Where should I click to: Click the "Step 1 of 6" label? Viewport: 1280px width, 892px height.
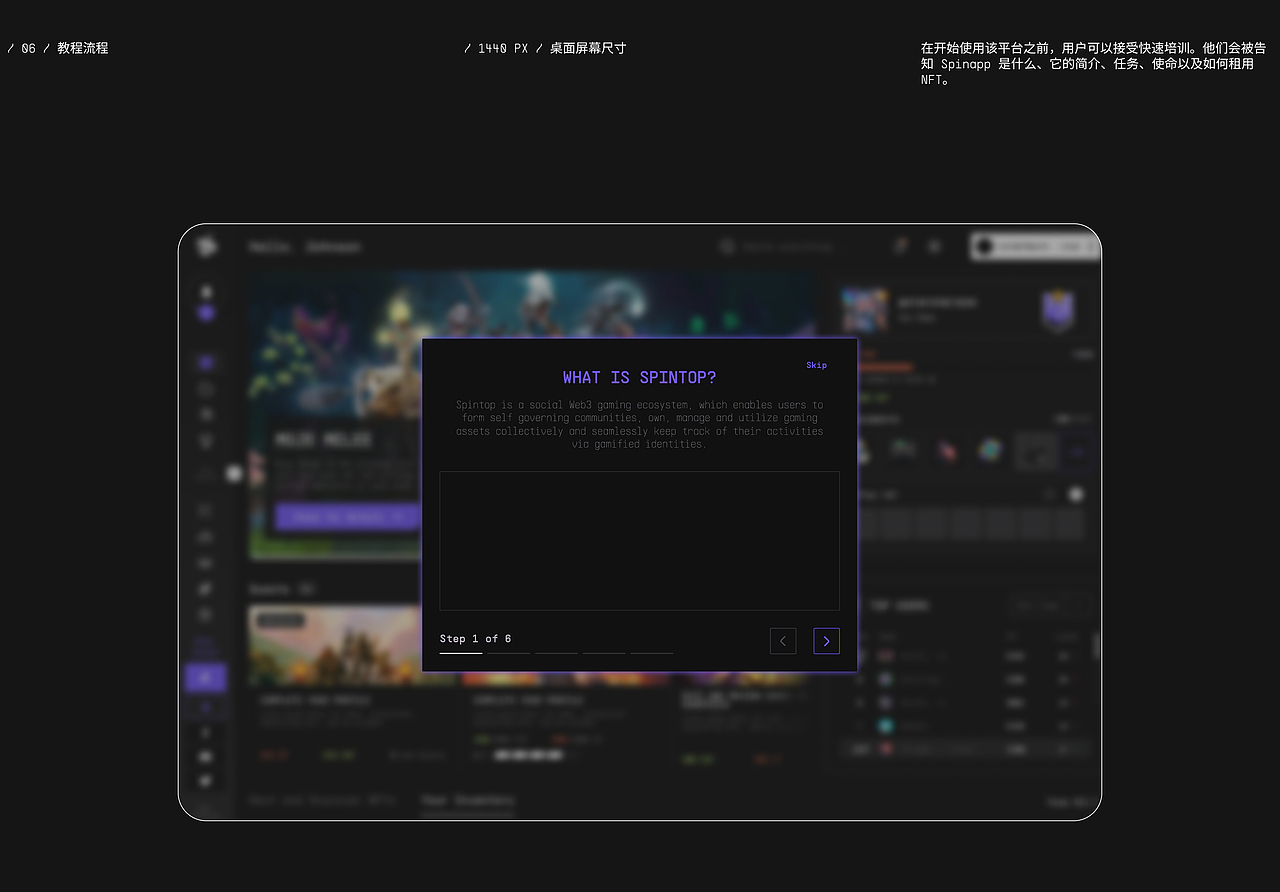pyautogui.click(x=475, y=638)
